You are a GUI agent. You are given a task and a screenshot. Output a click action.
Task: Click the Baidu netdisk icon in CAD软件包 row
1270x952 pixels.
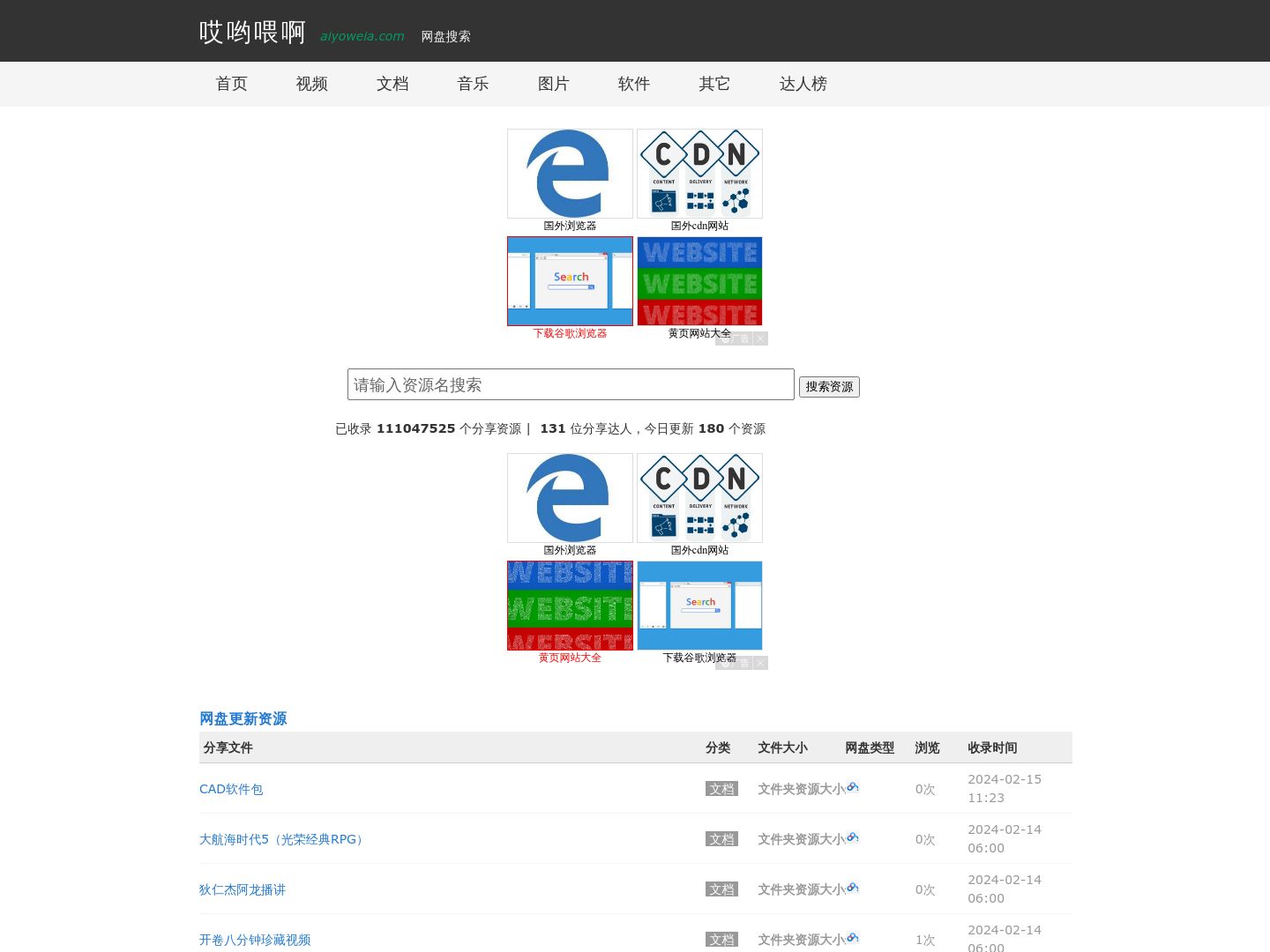click(x=852, y=787)
